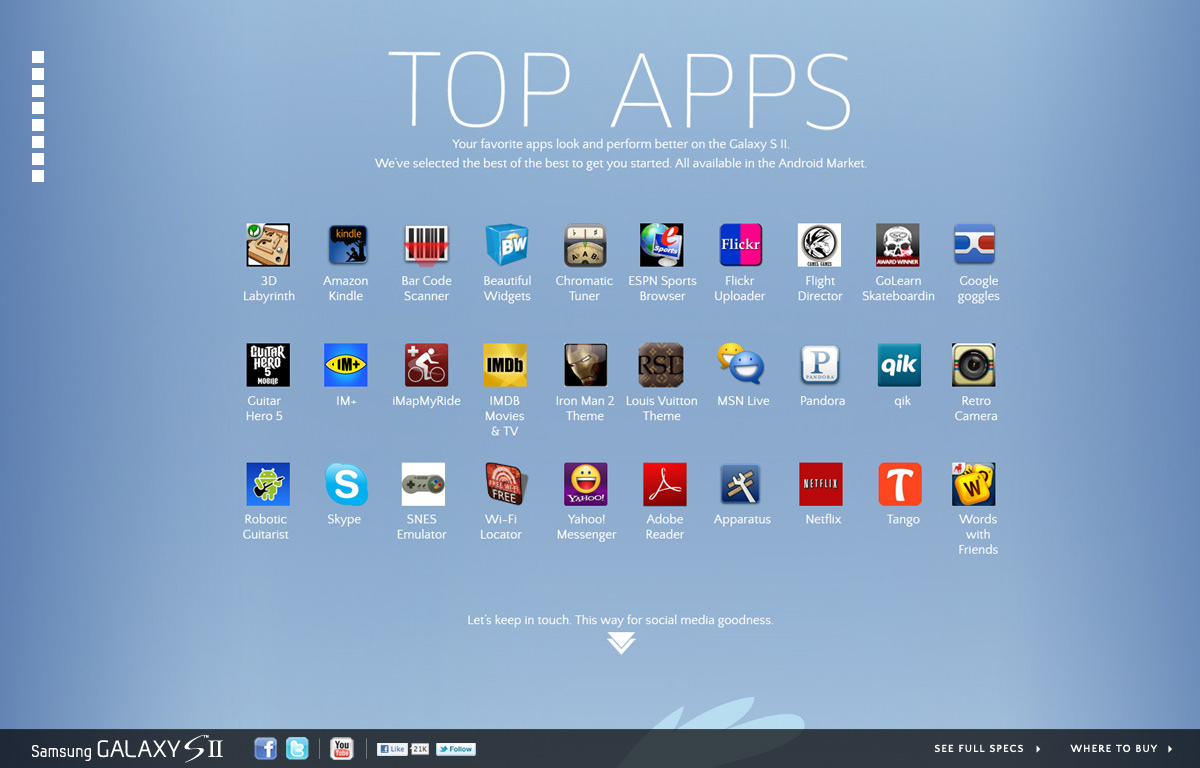Open the Skype app icon
1200x768 pixels.
(346, 484)
